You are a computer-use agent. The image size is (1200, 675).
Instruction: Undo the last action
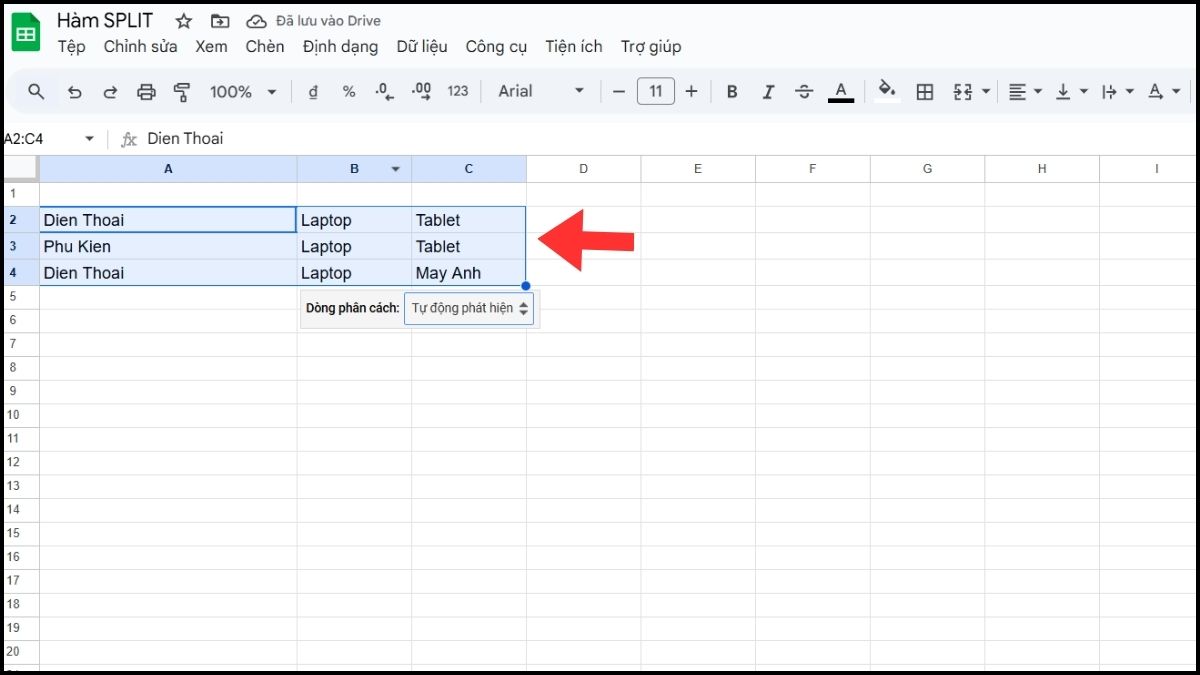(74, 91)
